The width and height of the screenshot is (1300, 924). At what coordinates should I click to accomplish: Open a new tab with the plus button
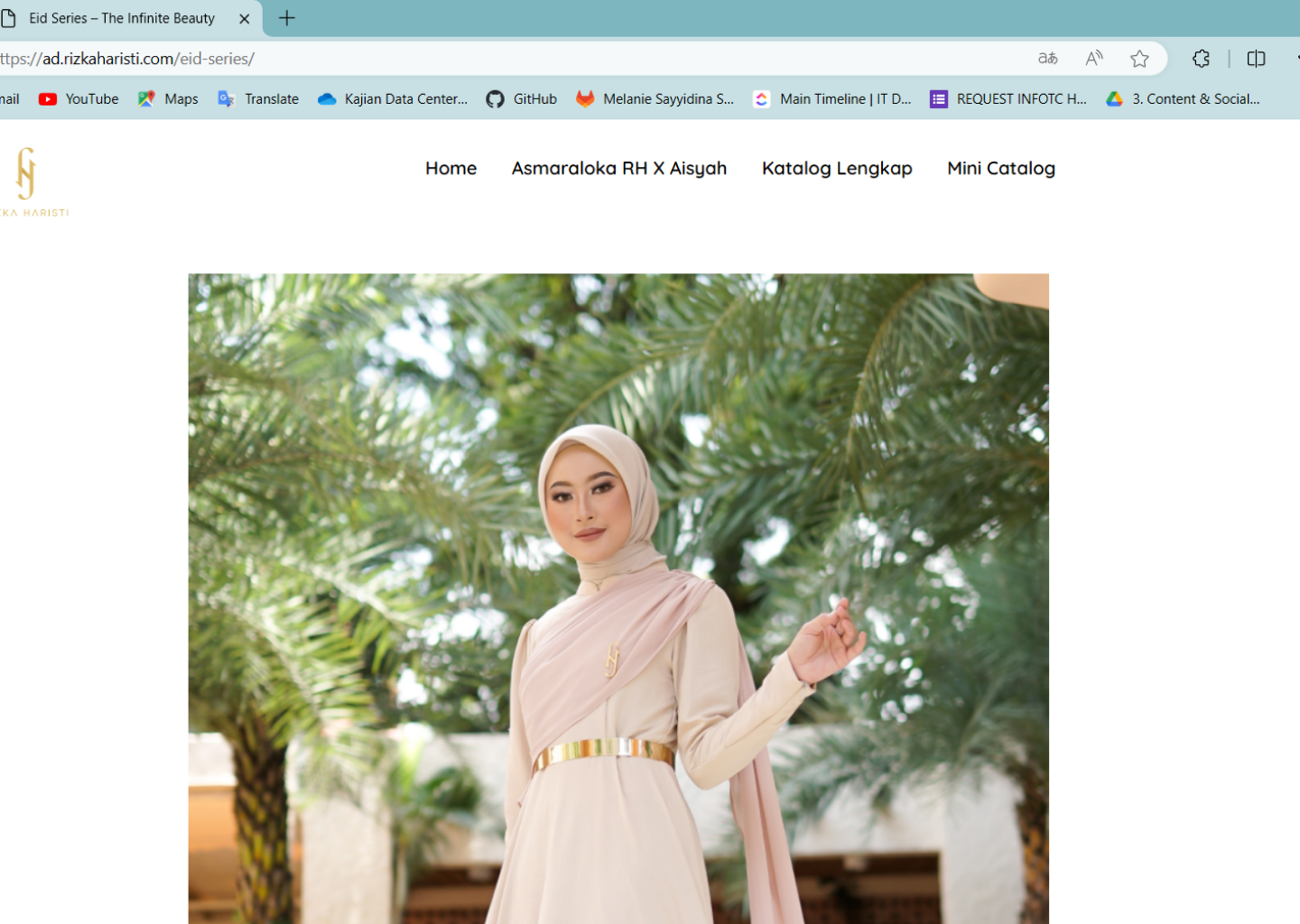click(287, 18)
